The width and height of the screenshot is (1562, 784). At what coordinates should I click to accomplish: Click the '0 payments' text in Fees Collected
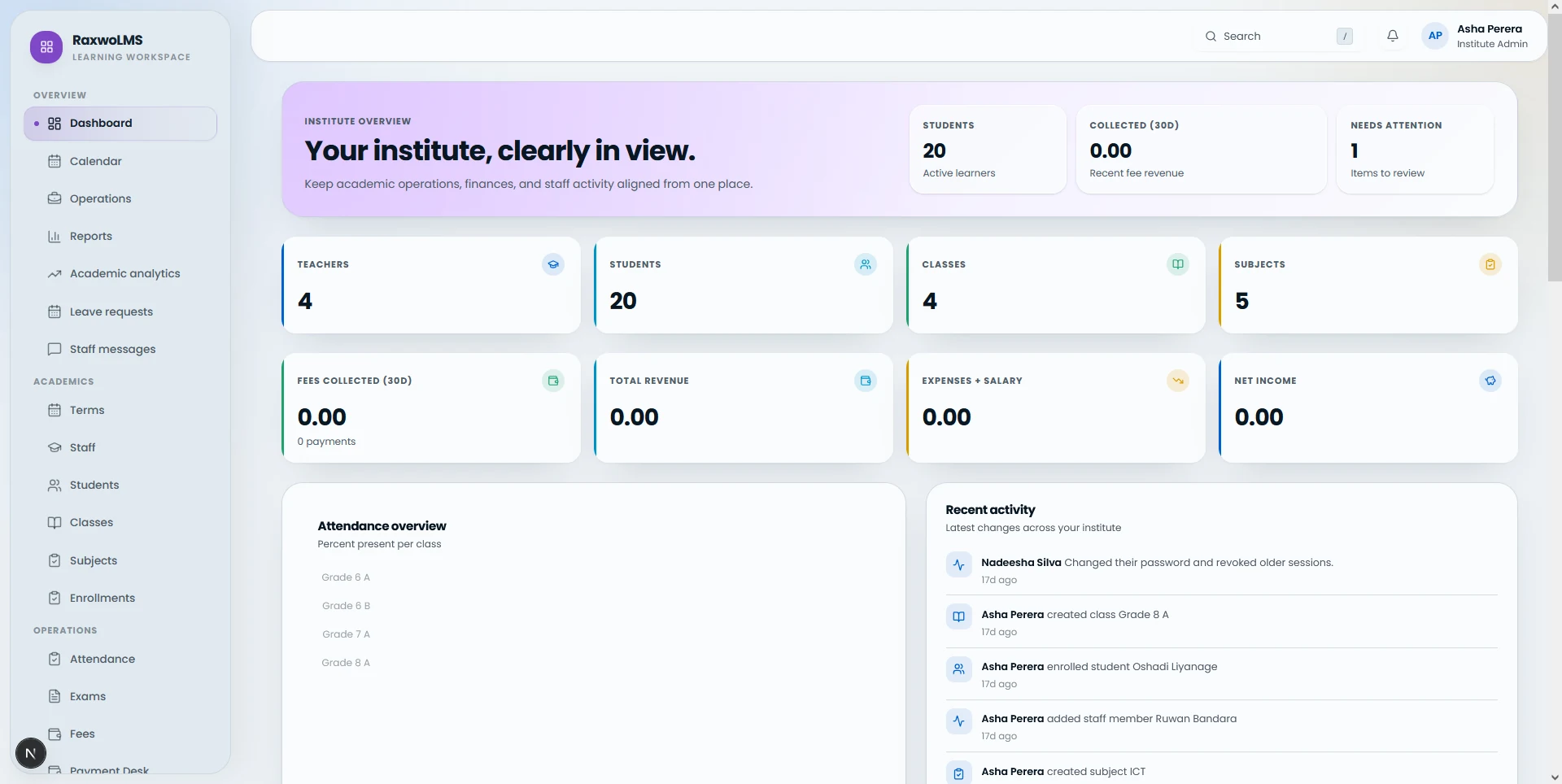click(326, 442)
